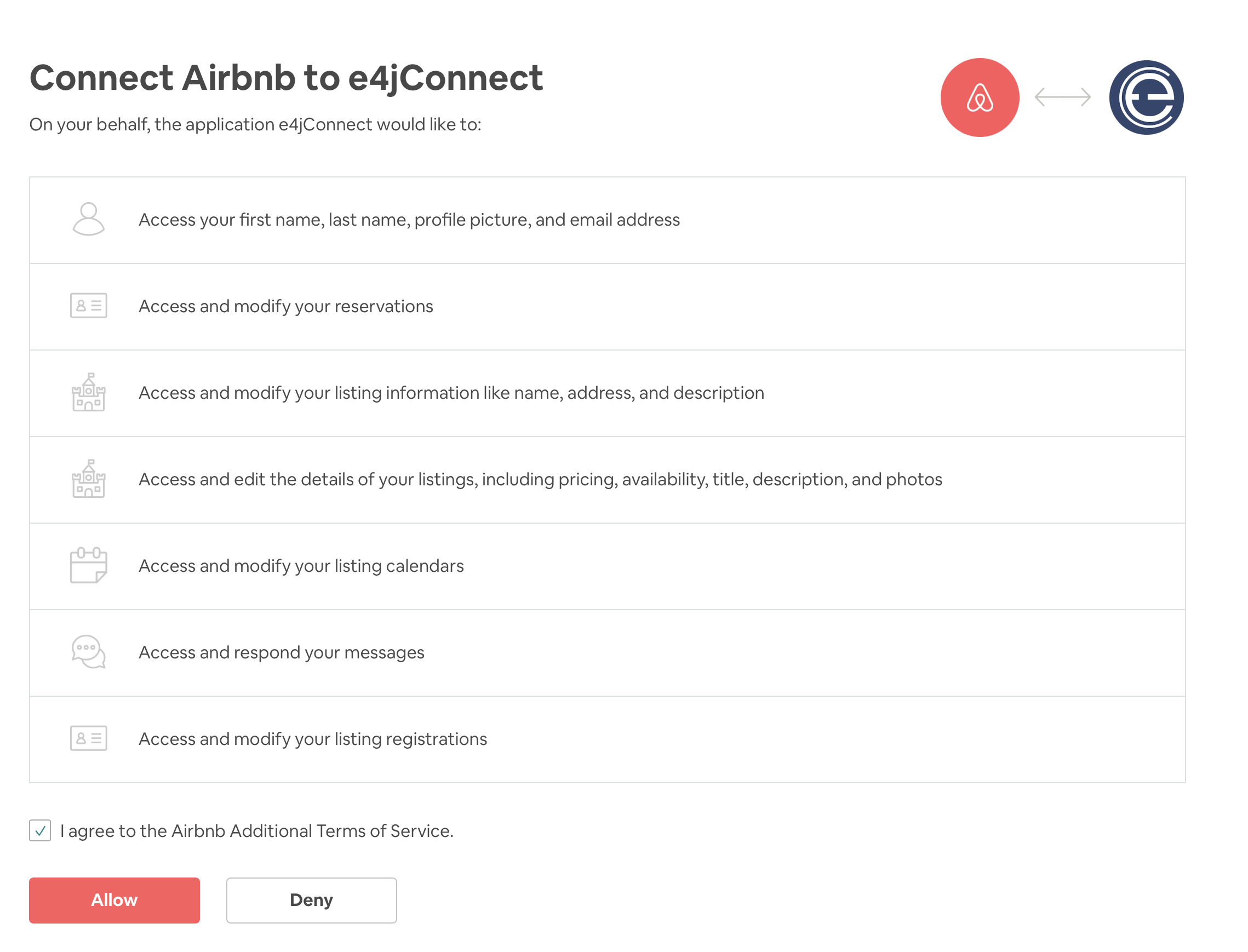Click 'Access and modify your listing calendars' text

pyautogui.click(x=301, y=565)
